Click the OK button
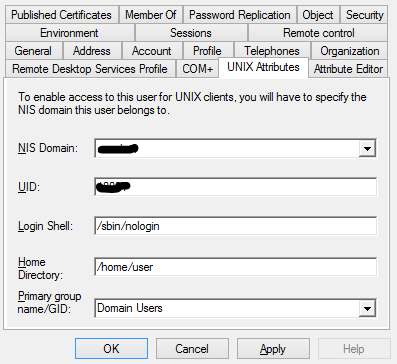 (x=111, y=349)
